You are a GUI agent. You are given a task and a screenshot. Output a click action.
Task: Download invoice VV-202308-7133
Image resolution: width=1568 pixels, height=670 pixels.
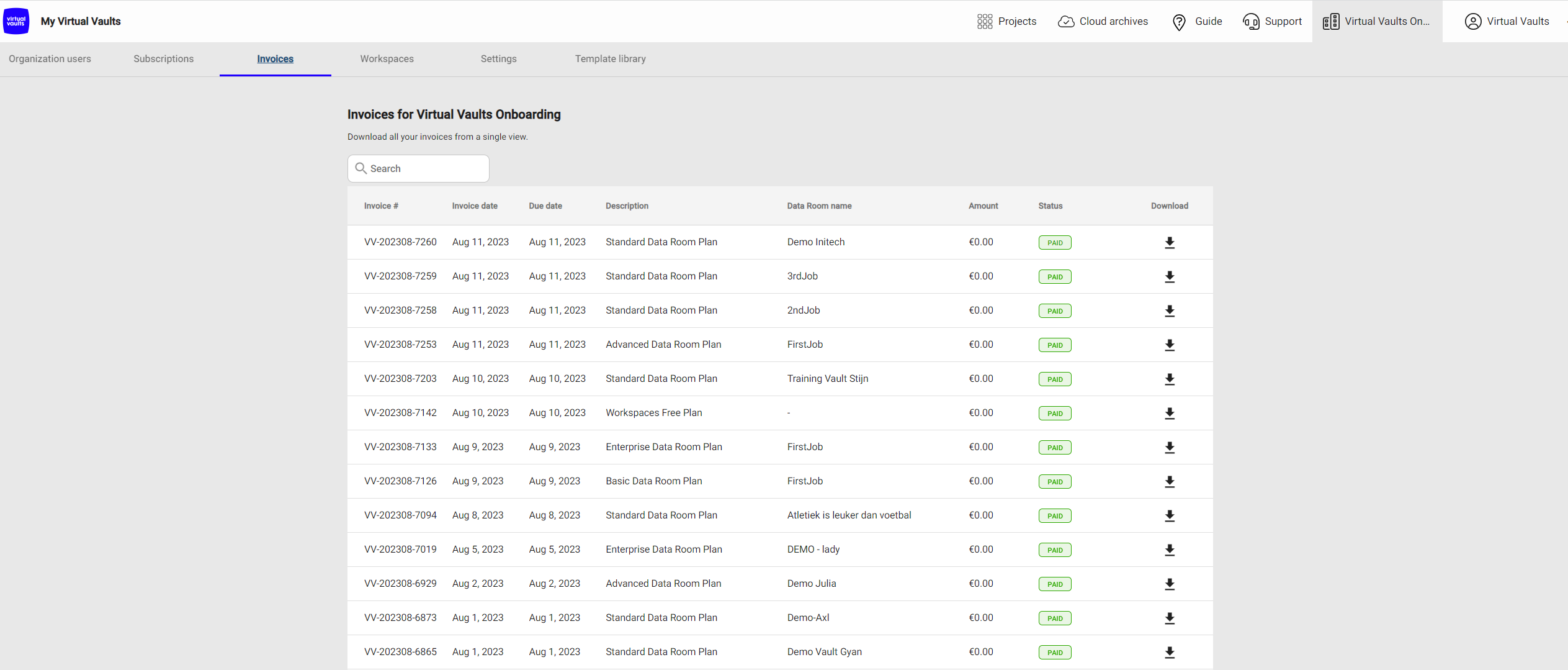click(x=1170, y=448)
